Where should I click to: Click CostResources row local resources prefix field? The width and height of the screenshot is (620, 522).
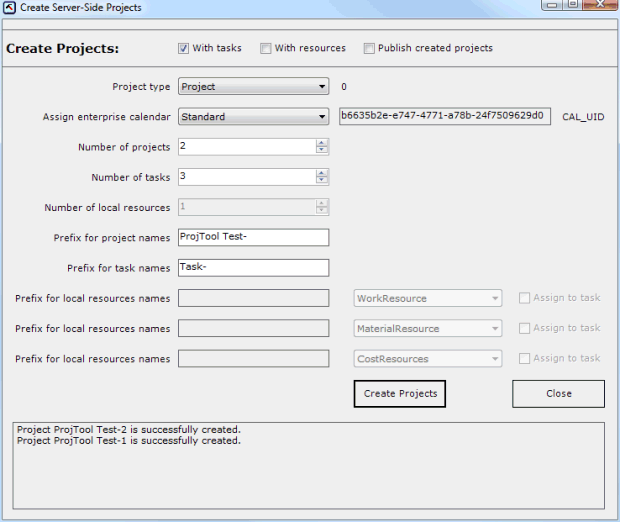click(x=253, y=359)
